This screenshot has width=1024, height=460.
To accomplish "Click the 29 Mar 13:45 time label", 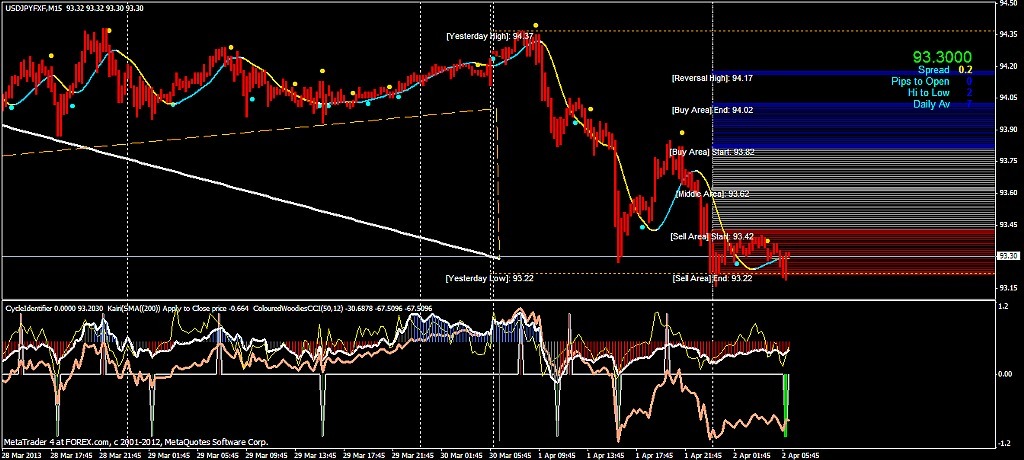I will click(314, 455).
